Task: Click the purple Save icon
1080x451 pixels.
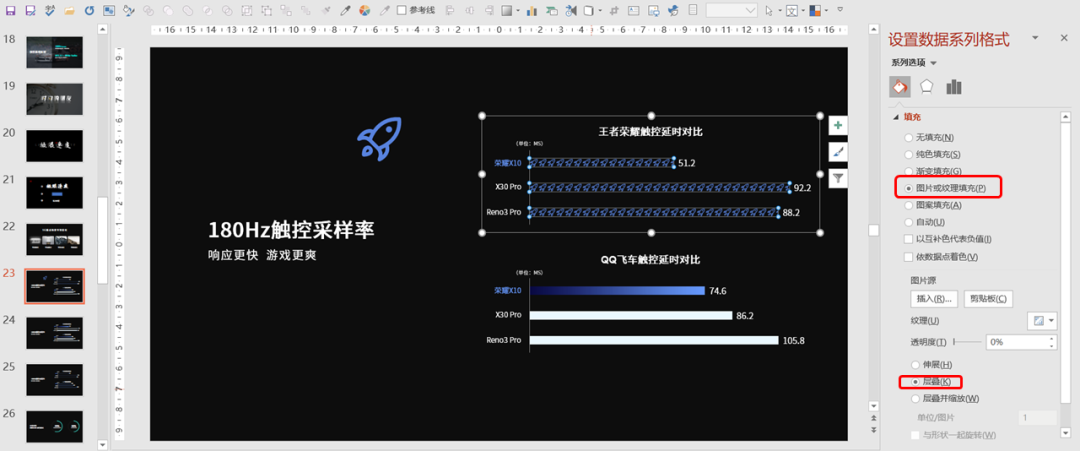Action: point(10,10)
